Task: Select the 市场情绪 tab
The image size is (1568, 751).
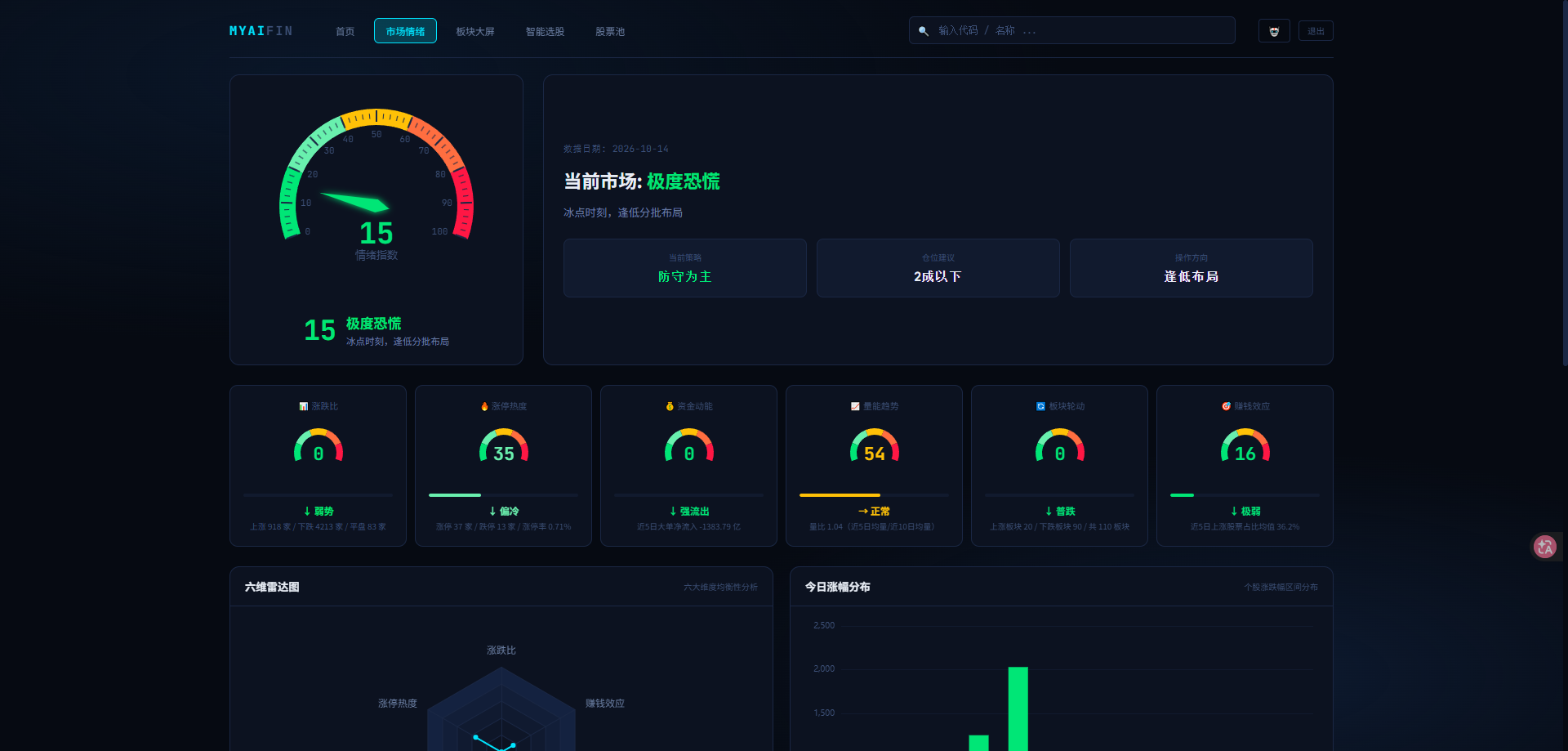Action: [405, 31]
